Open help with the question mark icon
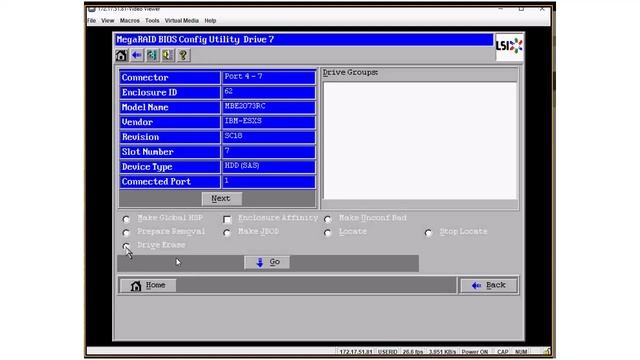Viewport: 640px width, 360px height. (x=183, y=55)
